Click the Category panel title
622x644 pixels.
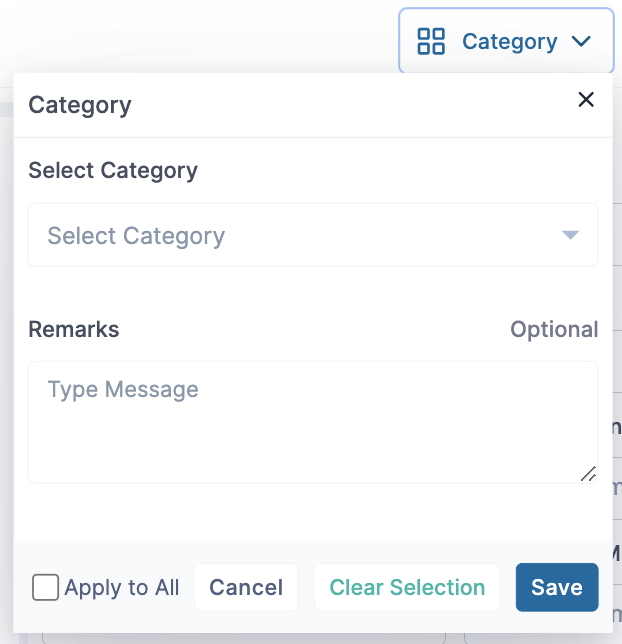coord(80,104)
